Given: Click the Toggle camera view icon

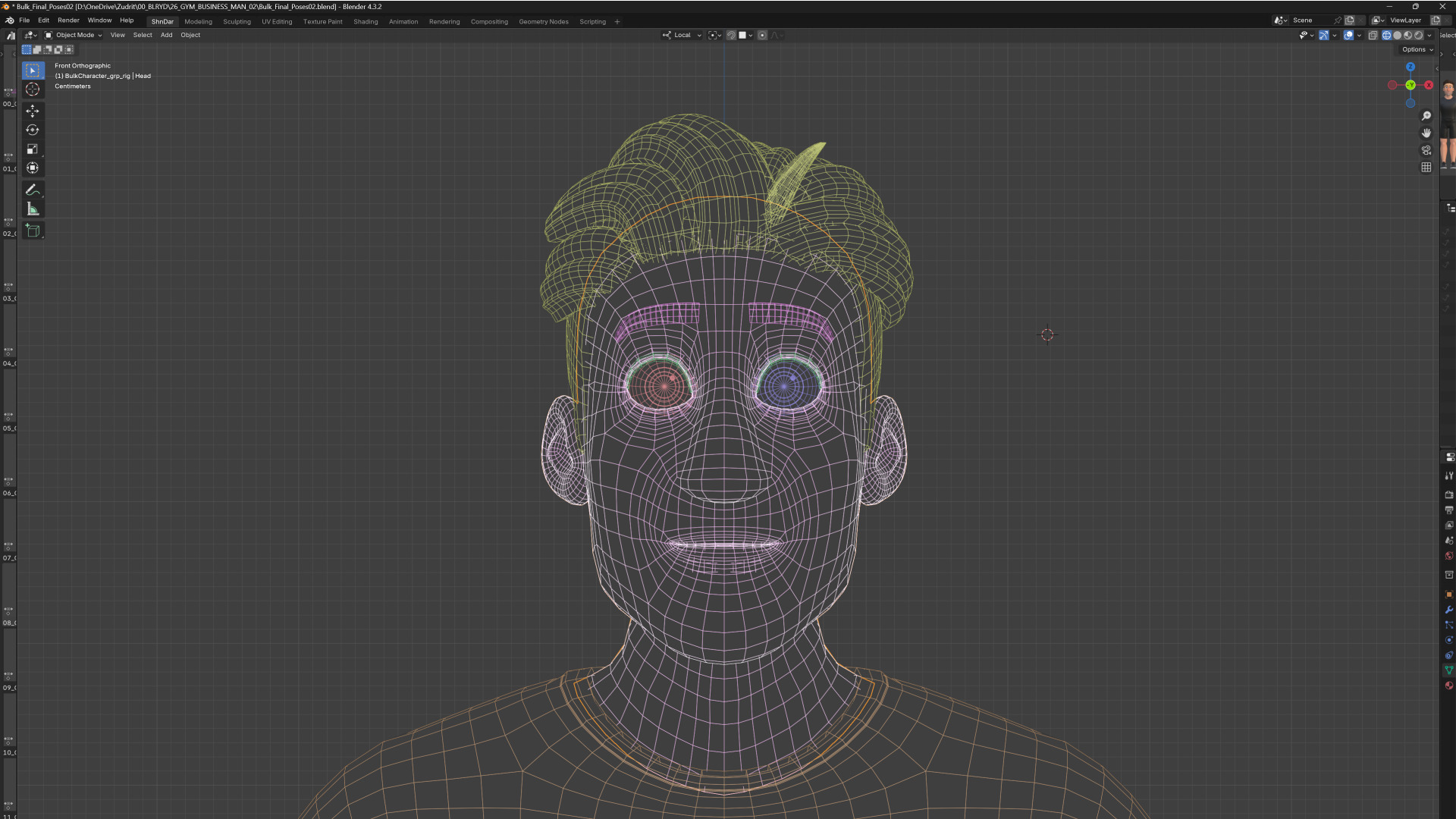Looking at the screenshot, I should click(1426, 150).
